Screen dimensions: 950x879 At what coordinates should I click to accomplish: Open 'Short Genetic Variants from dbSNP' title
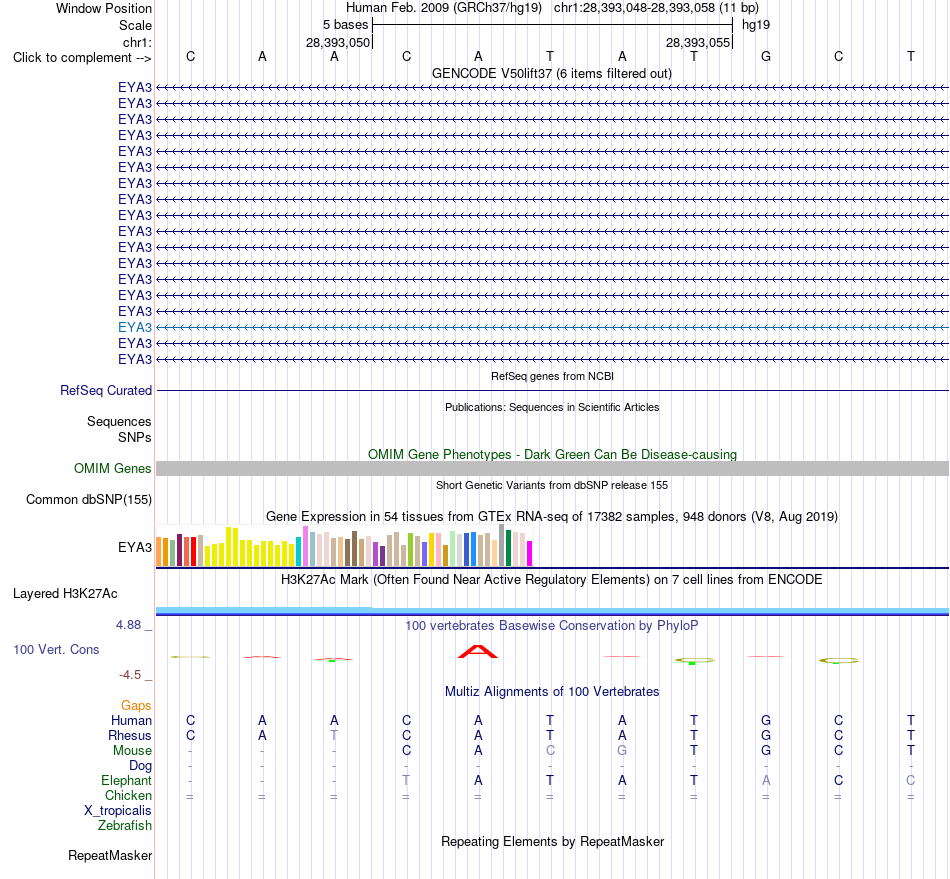coord(552,485)
